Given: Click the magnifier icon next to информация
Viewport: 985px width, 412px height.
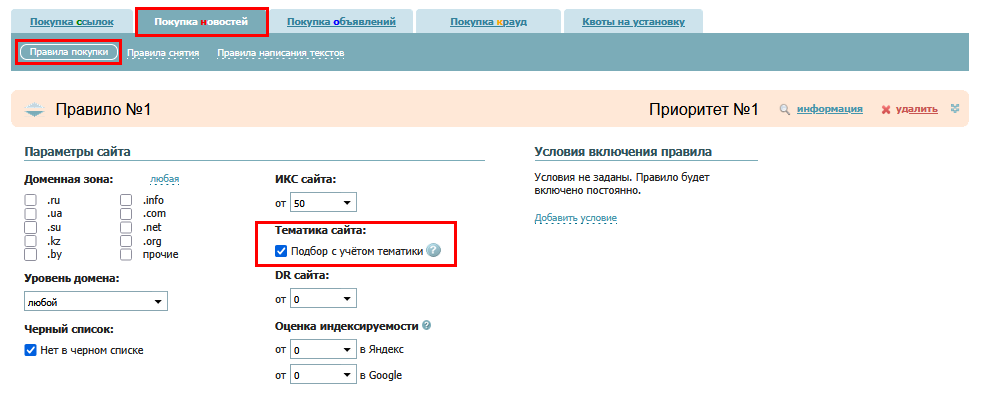Looking at the screenshot, I should pyautogui.click(x=784, y=109).
